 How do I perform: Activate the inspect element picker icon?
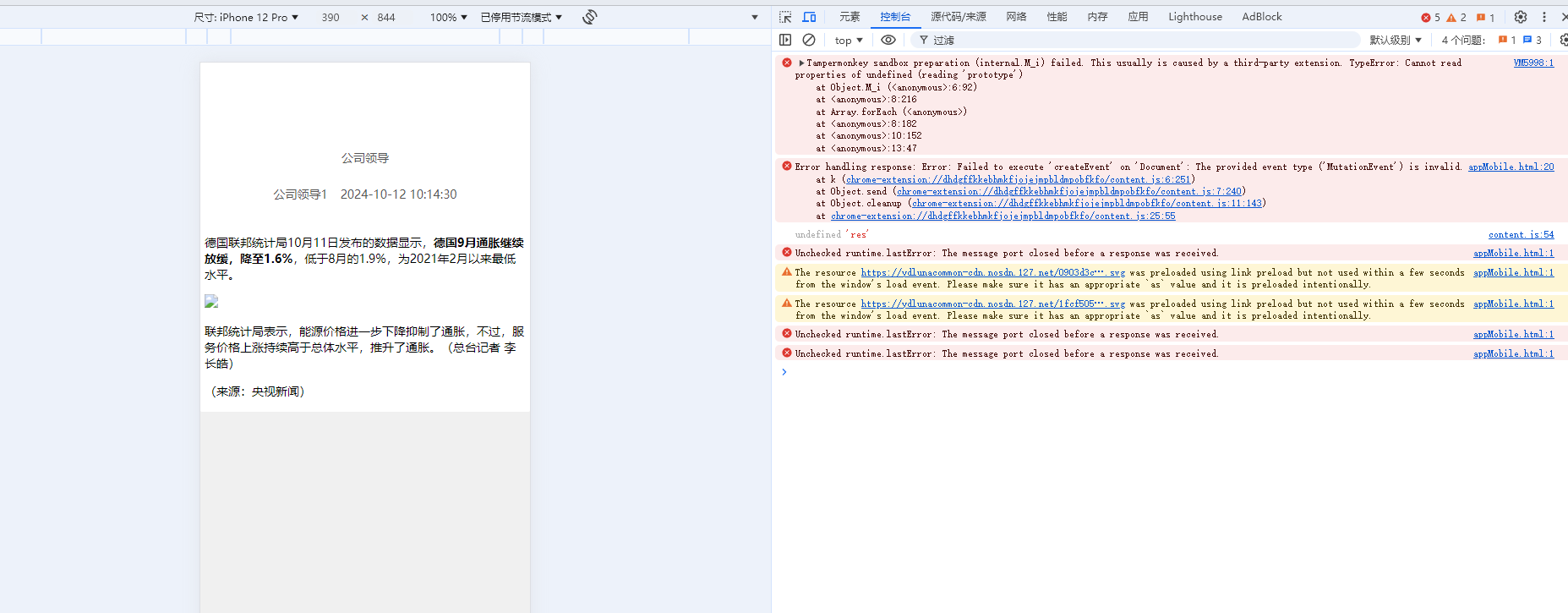pyautogui.click(x=785, y=17)
